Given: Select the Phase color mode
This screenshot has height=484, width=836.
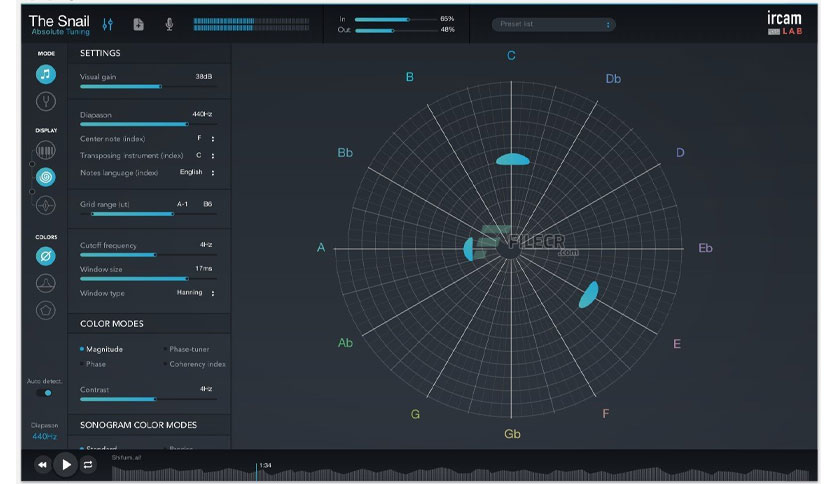Looking at the screenshot, I should [93, 364].
